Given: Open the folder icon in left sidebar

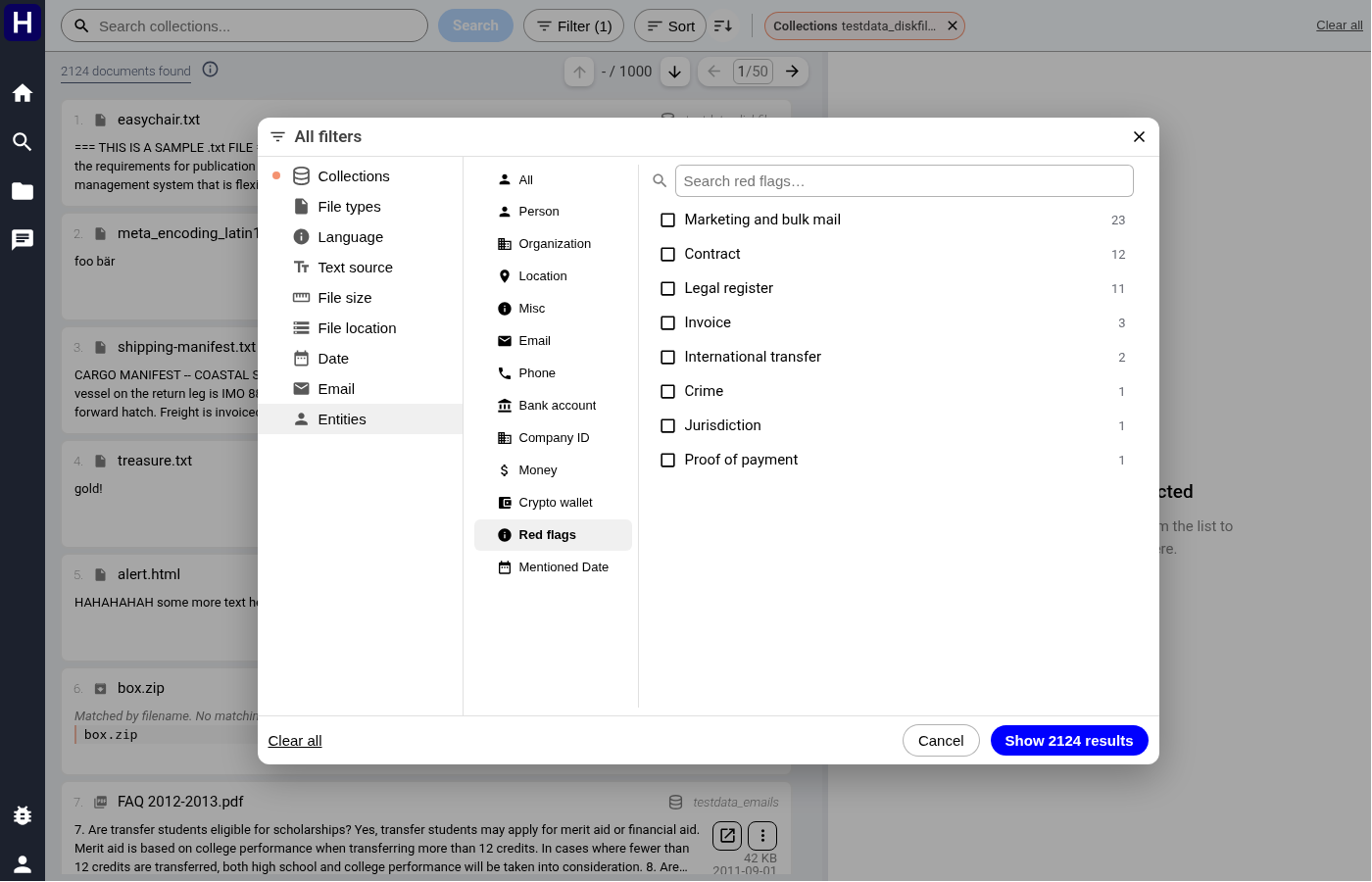Looking at the screenshot, I should point(23,191).
